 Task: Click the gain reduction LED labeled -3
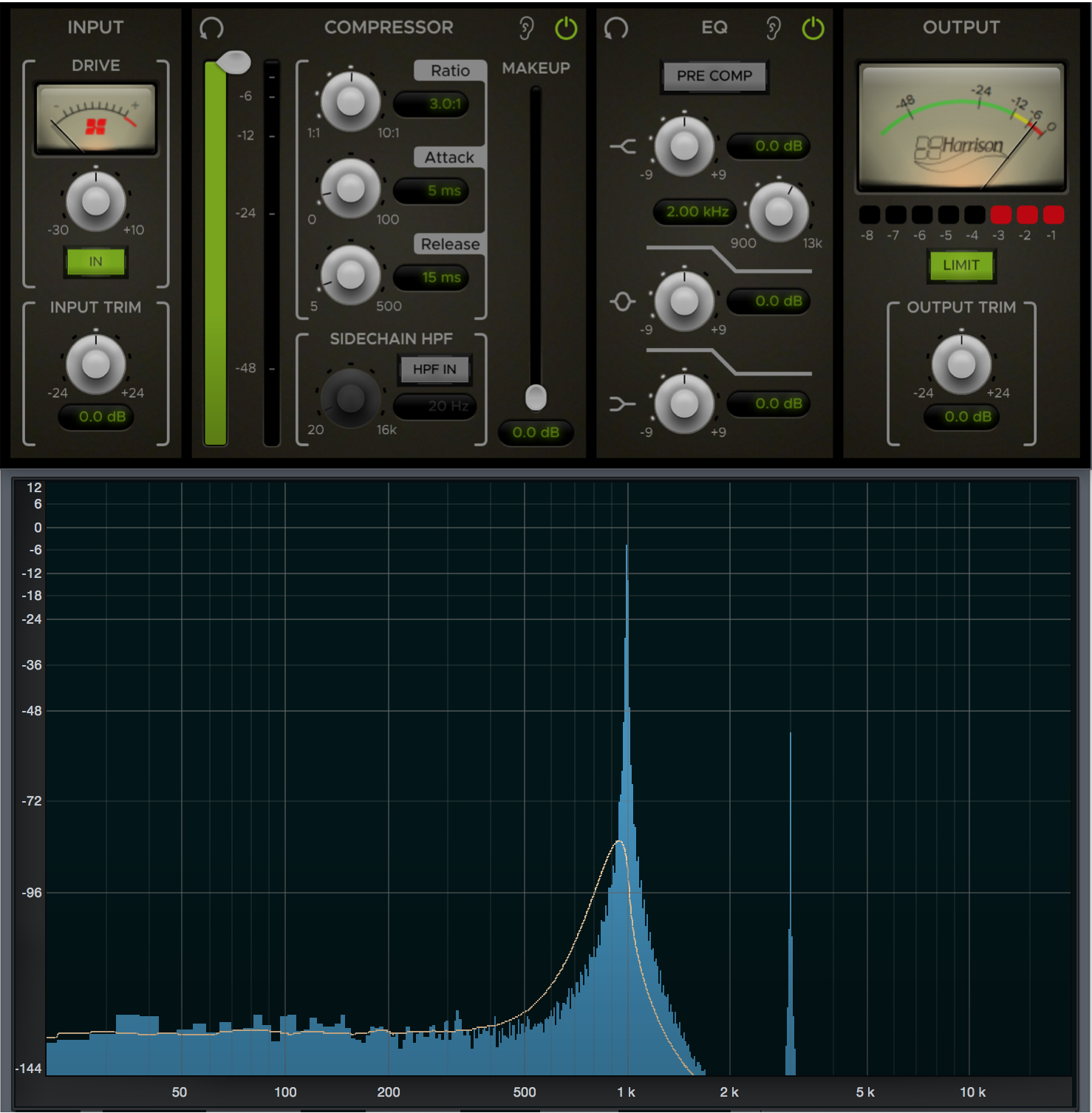(1000, 215)
